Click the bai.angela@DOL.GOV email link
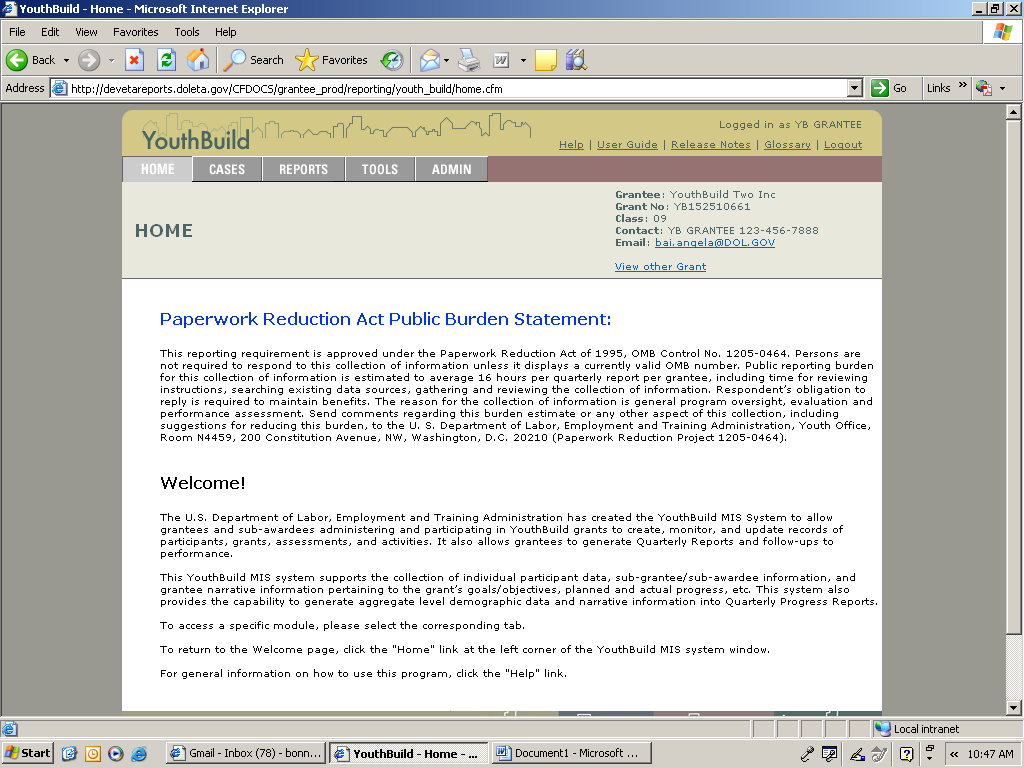1024x768 pixels. tap(714, 243)
